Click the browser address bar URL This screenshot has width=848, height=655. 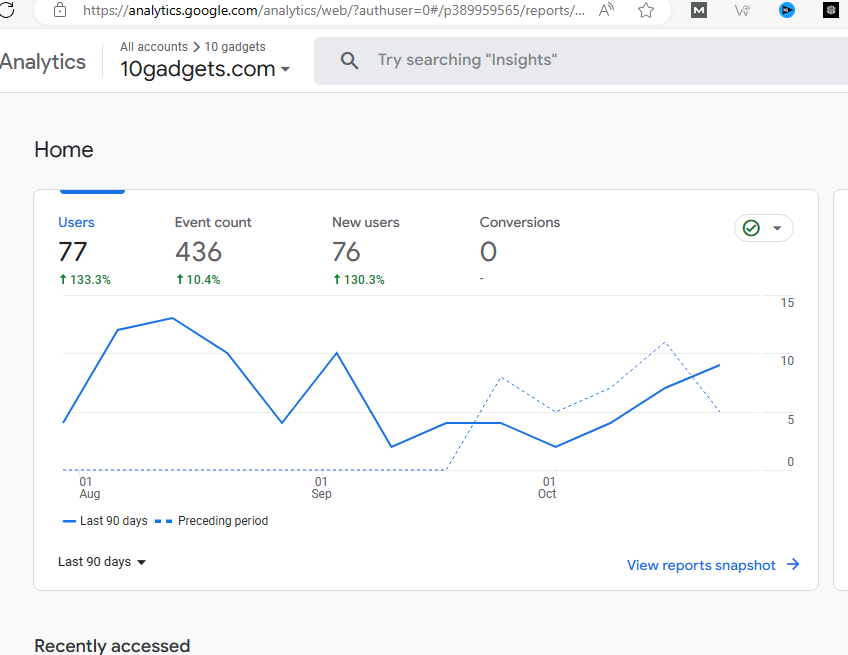pos(334,10)
